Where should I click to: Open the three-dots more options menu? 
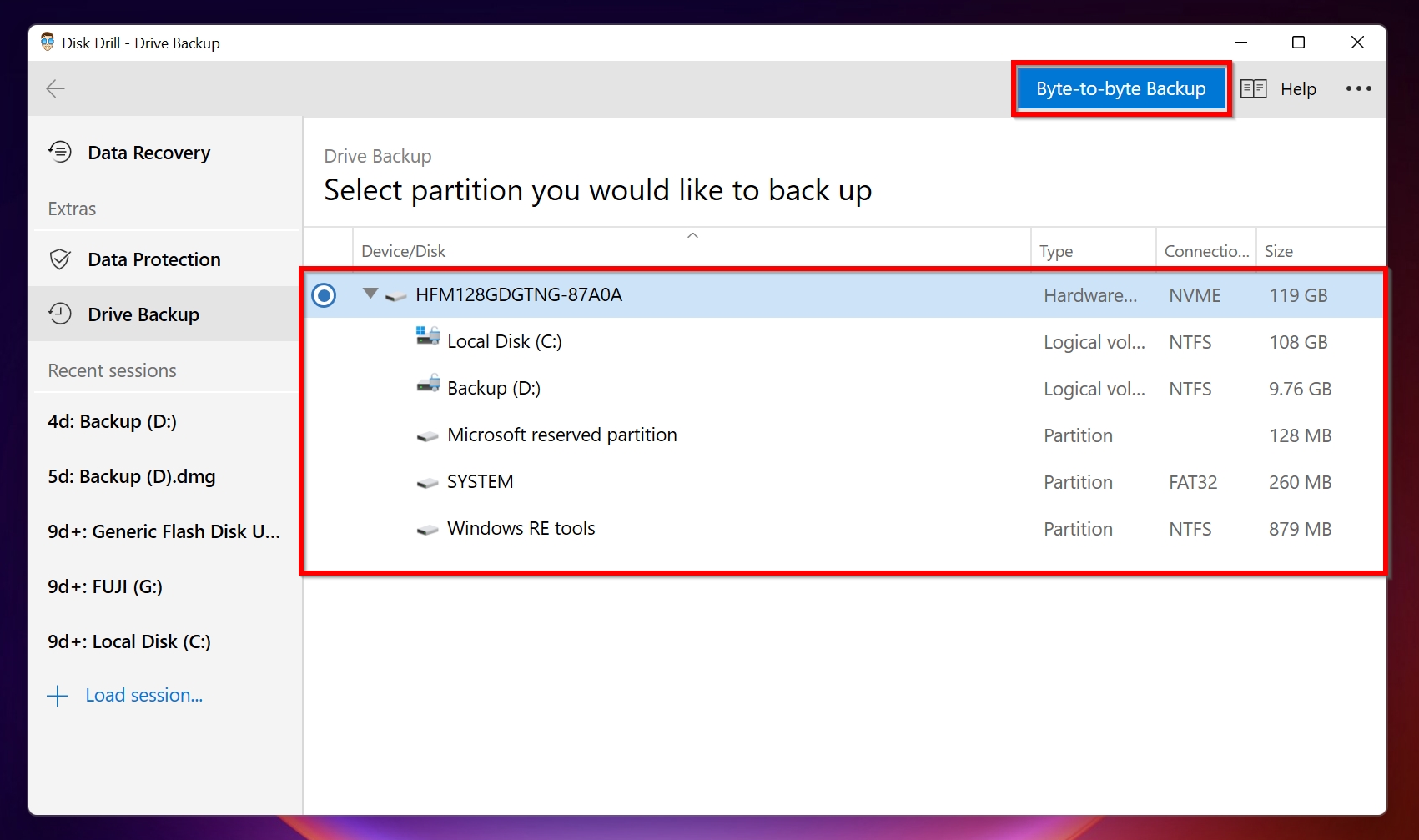click(x=1358, y=88)
